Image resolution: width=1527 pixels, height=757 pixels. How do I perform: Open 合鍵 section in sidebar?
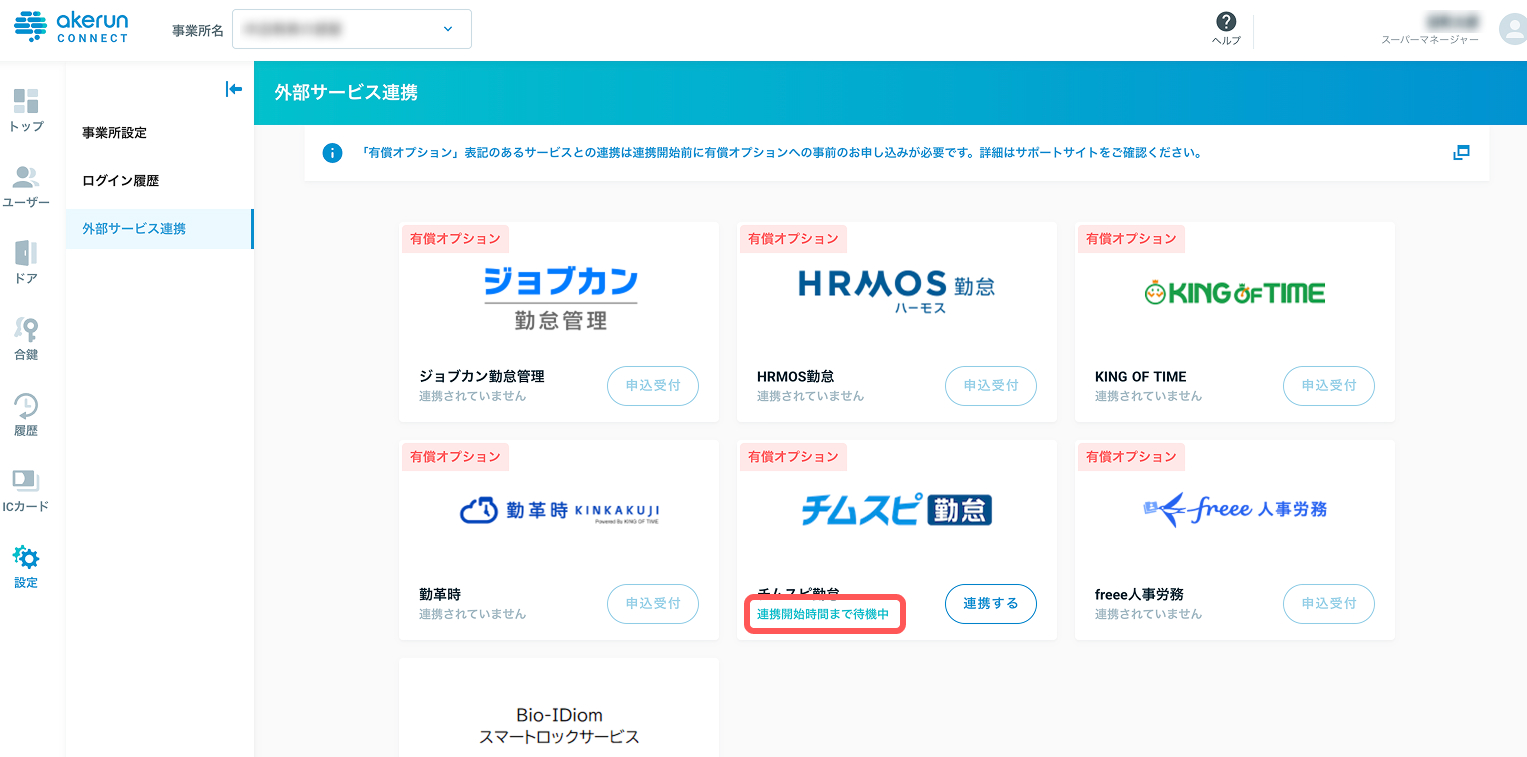(26, 338)
